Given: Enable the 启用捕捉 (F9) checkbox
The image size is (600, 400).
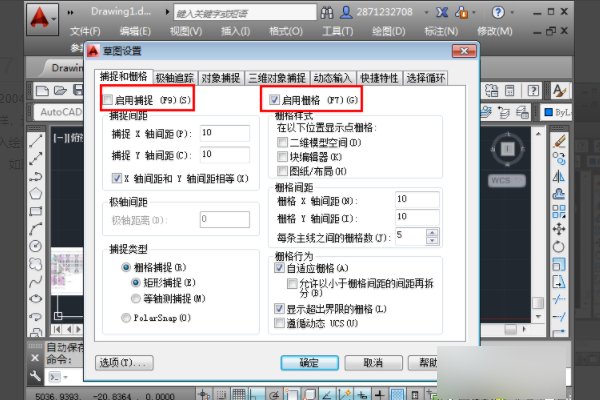Looking at the screenshot, I should (108, 100).
